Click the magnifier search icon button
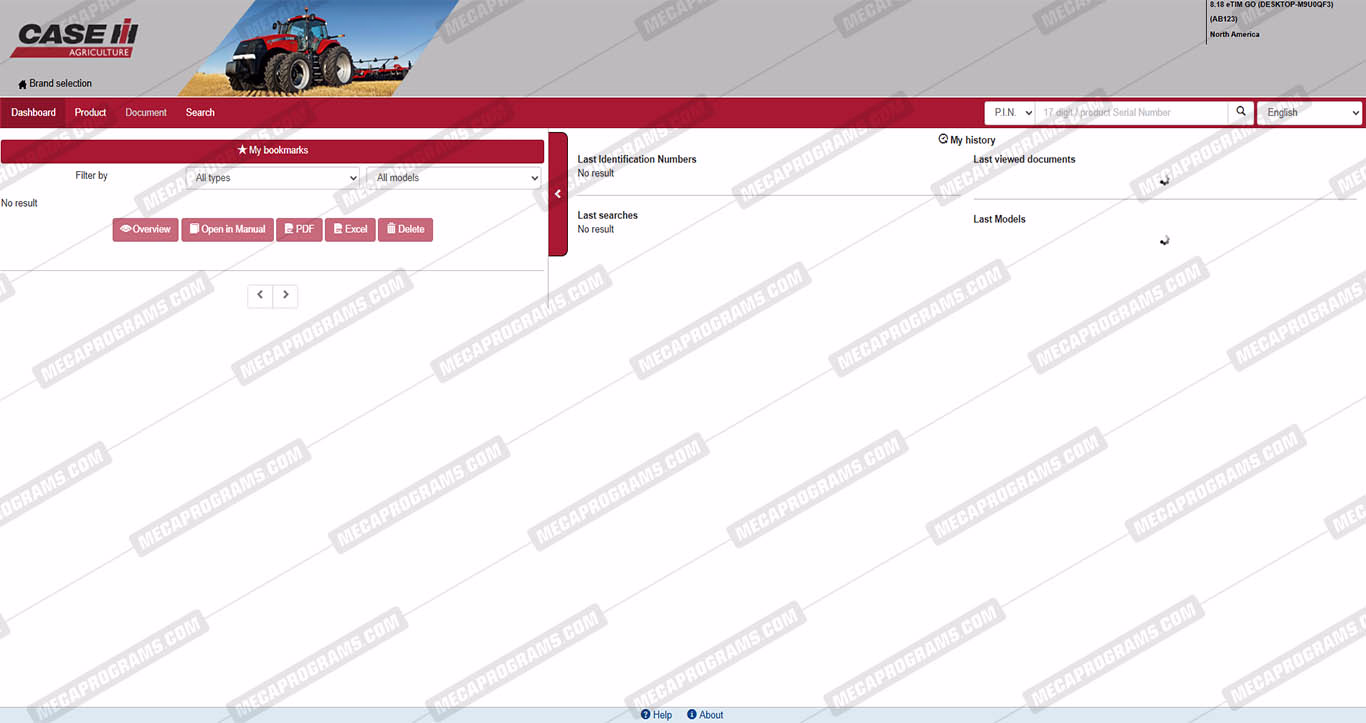This screenshot has height=723, width=1366. click(1241, 112)
